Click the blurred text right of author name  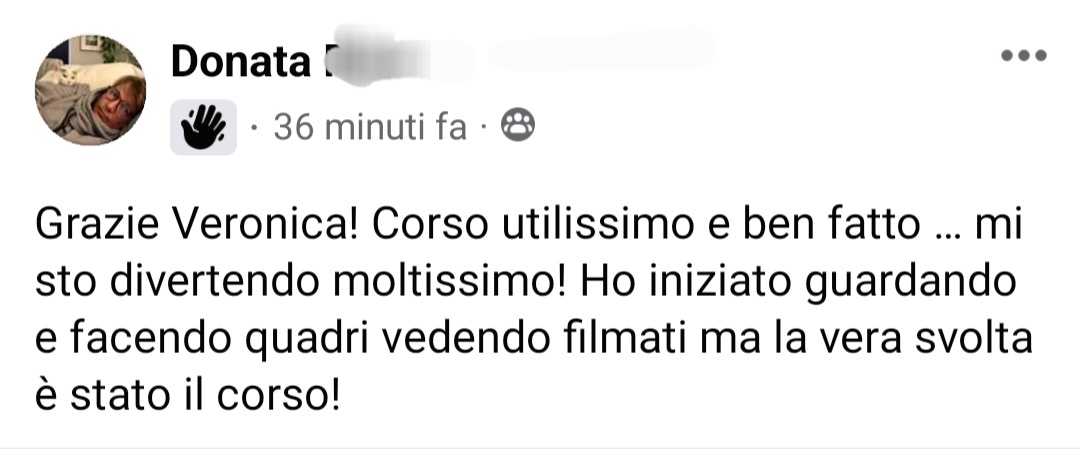tap(601, 50)
